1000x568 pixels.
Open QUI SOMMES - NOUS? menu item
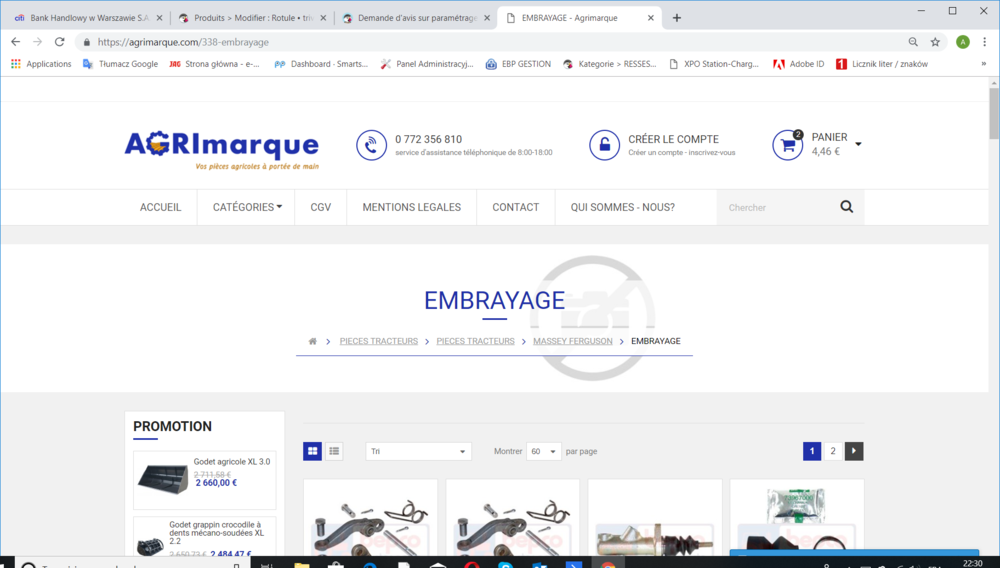622,207
